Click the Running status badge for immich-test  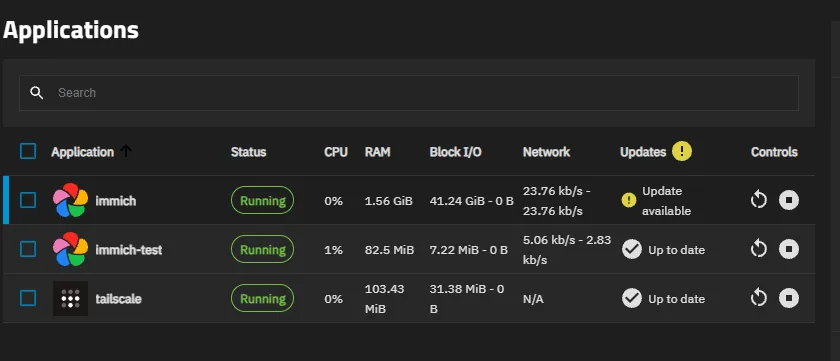[x=262, y=249]
